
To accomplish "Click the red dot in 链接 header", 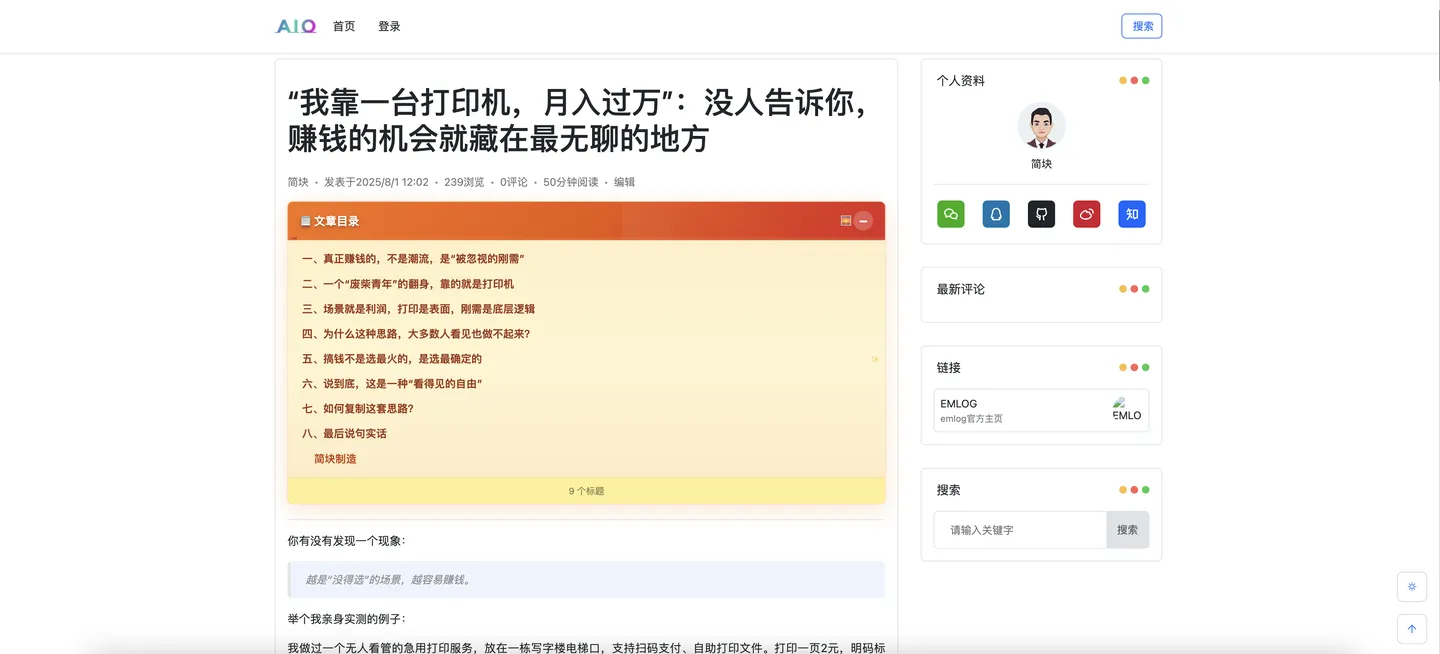I will pyautogui.click(x=1134, y=368).
